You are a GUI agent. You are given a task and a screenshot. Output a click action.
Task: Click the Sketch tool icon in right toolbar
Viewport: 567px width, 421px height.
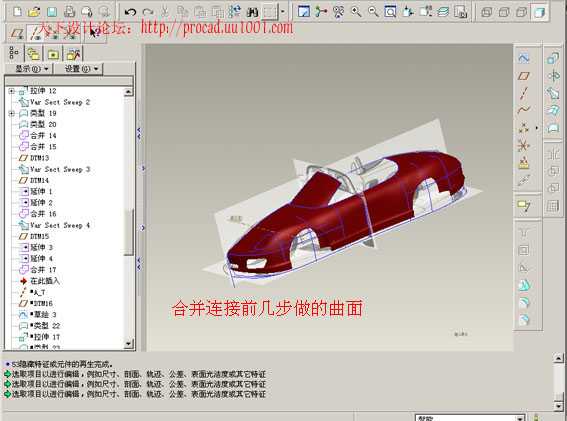click(524, 58)
